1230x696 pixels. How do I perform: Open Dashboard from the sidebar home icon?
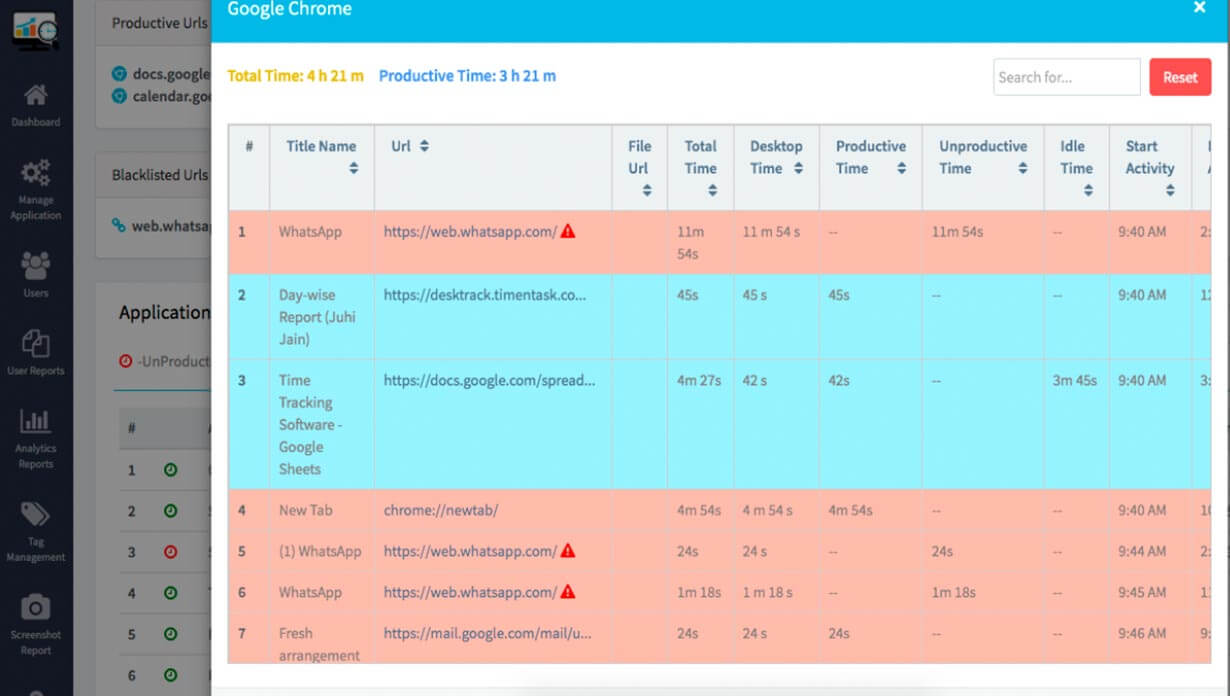[35, 97]
